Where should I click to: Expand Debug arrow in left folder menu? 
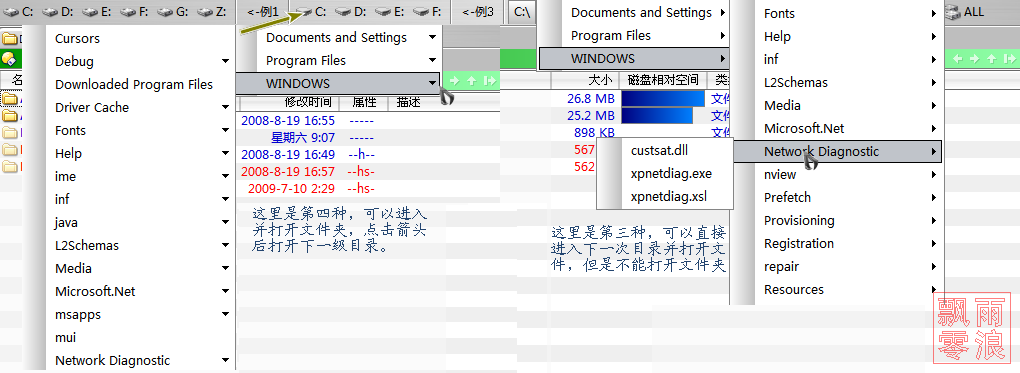[x=226, y=62]
